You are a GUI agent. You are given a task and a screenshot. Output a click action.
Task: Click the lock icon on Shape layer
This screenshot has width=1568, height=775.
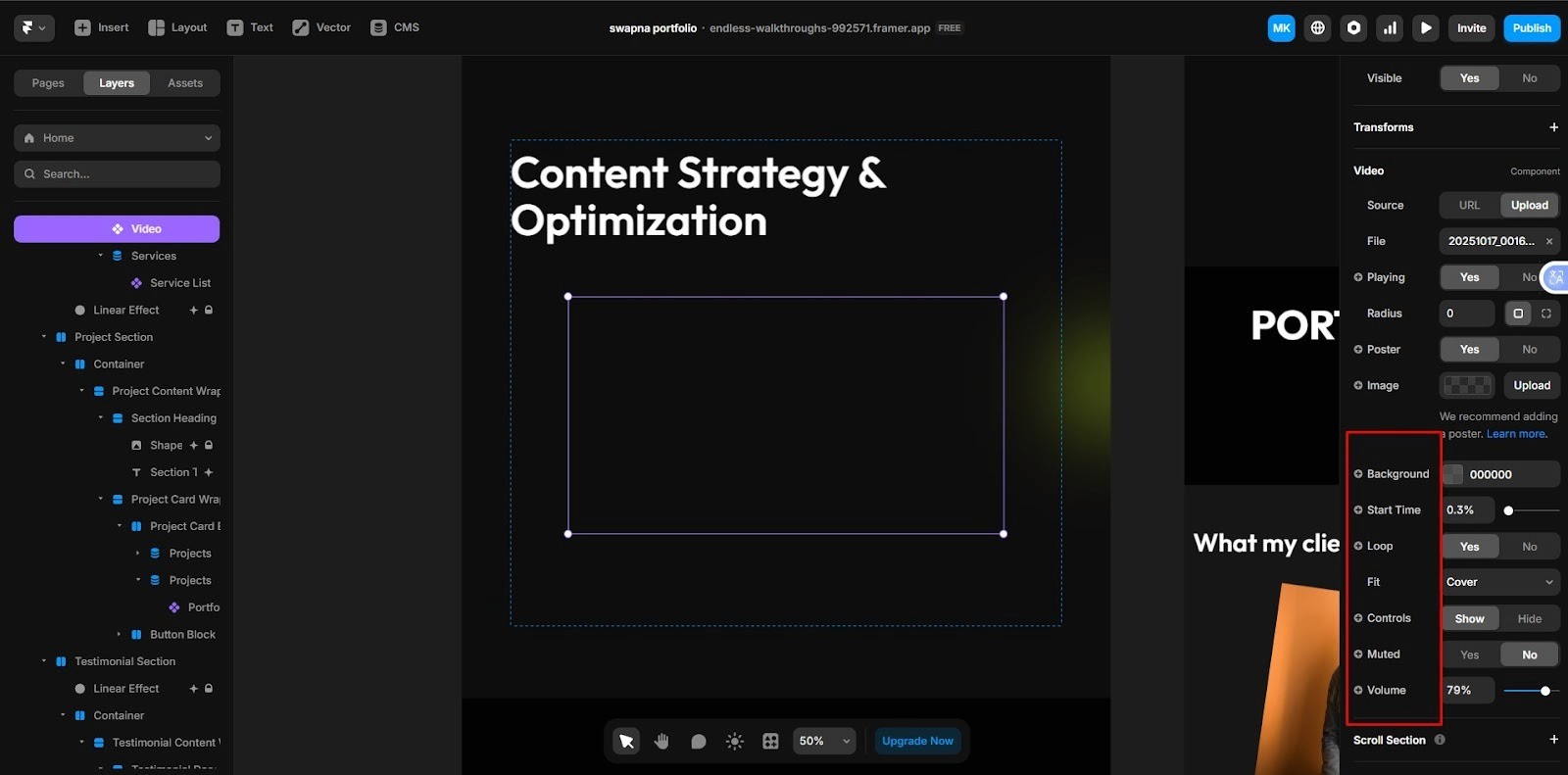(x=209, y=445)
